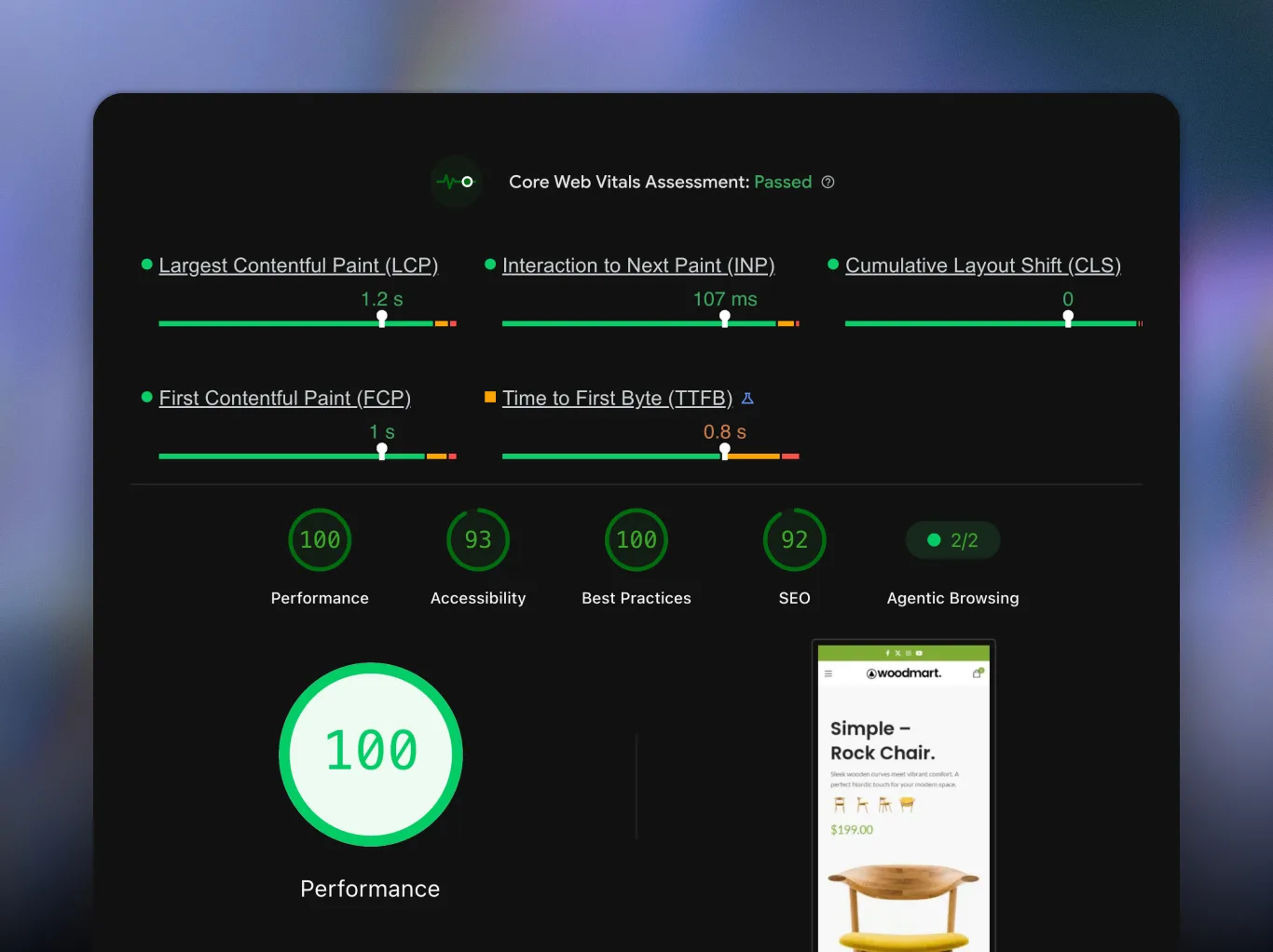Jump to the Accessibility score gauge (93)
Viewport: 1273px width, 952px height.
click(478, 540)
